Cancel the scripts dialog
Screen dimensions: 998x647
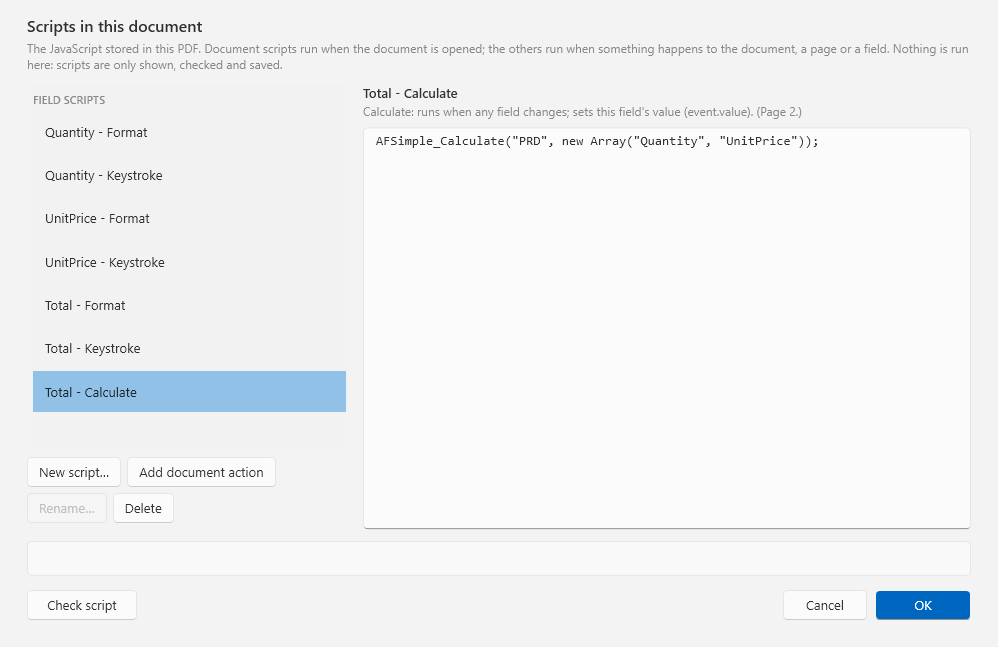click(x=825, y=605)
